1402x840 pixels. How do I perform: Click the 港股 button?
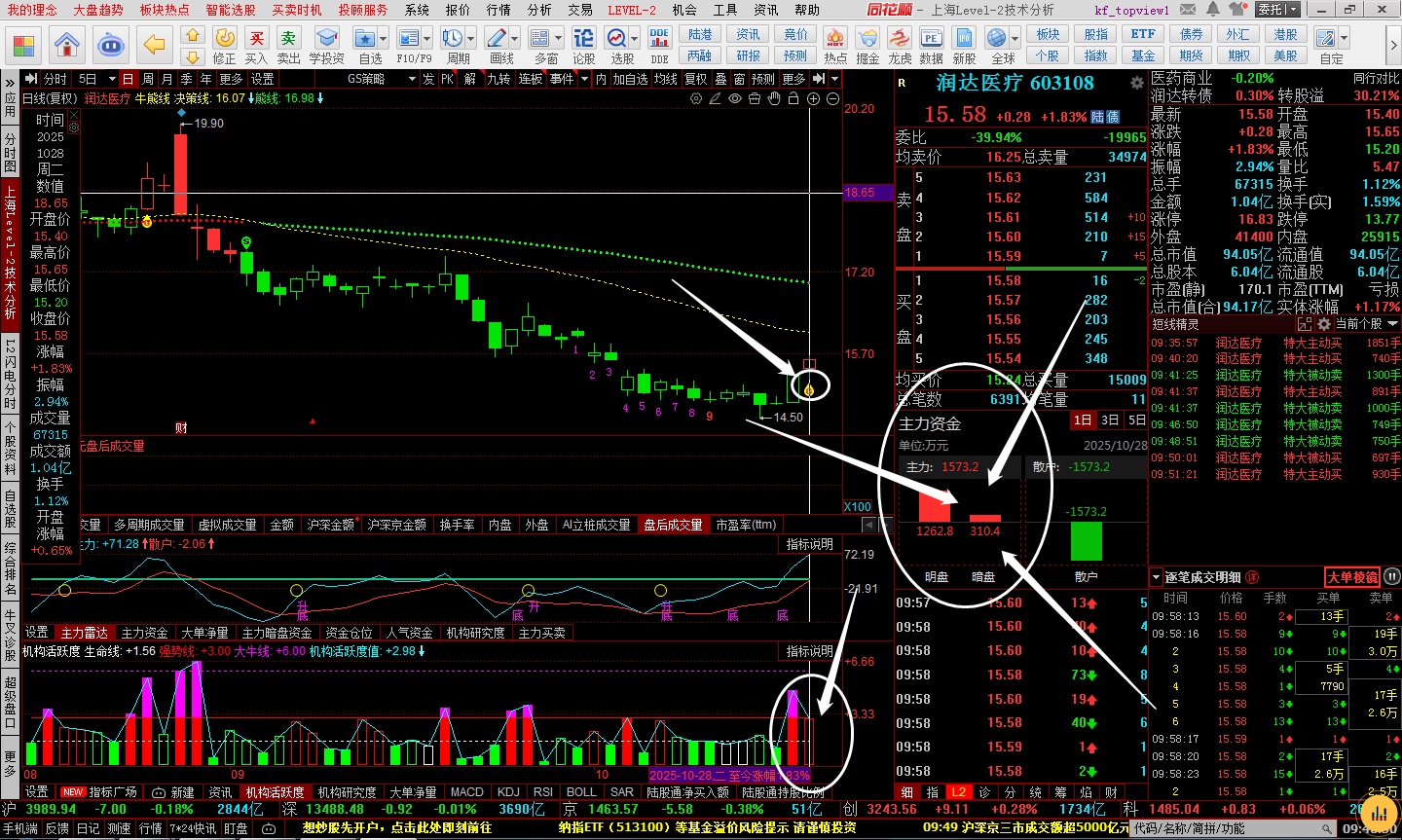(x=1286, y=34)
